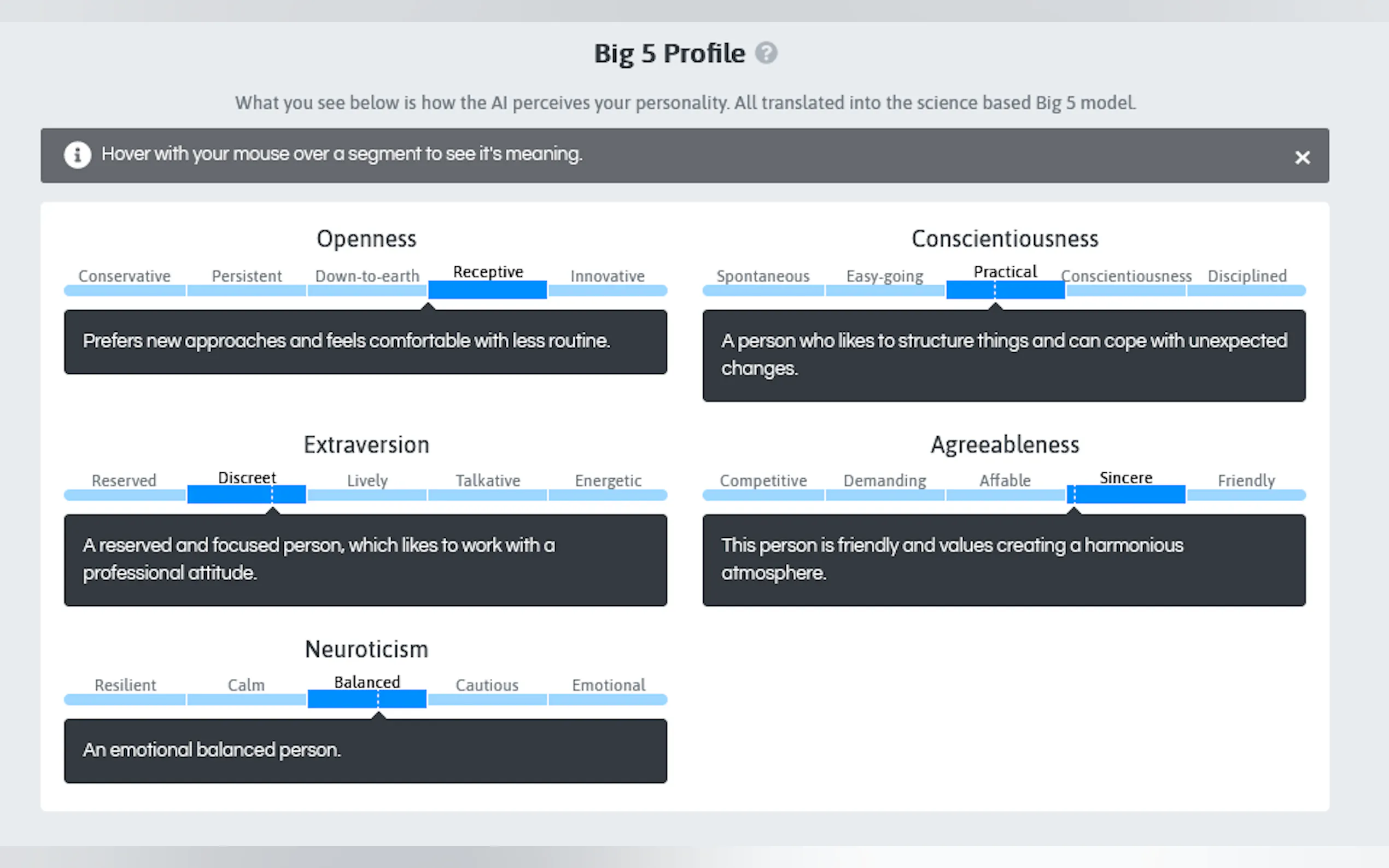
Task: Click the Emotional segment bar
Action: 608,699
